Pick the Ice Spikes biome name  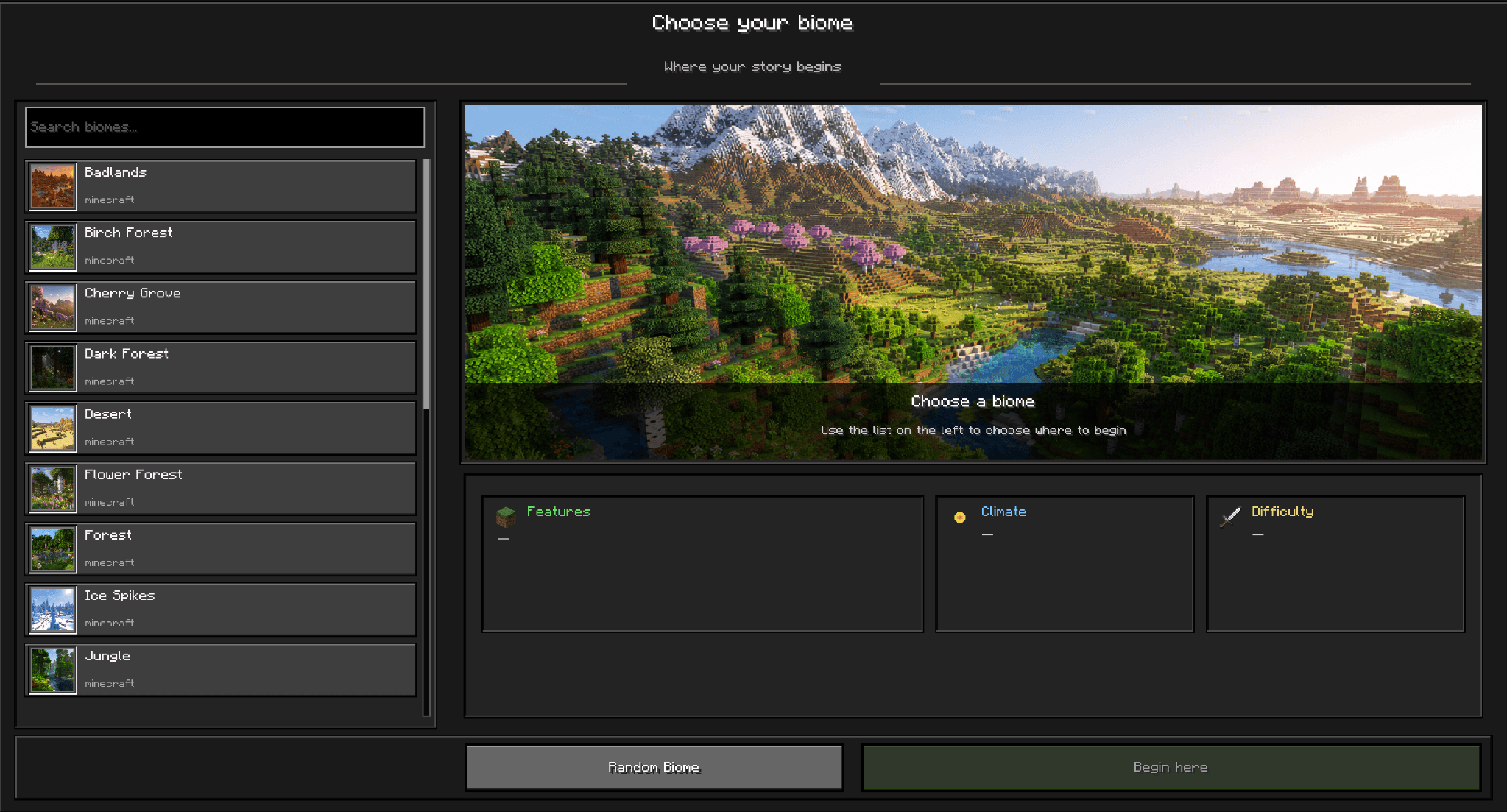point(119,596)
